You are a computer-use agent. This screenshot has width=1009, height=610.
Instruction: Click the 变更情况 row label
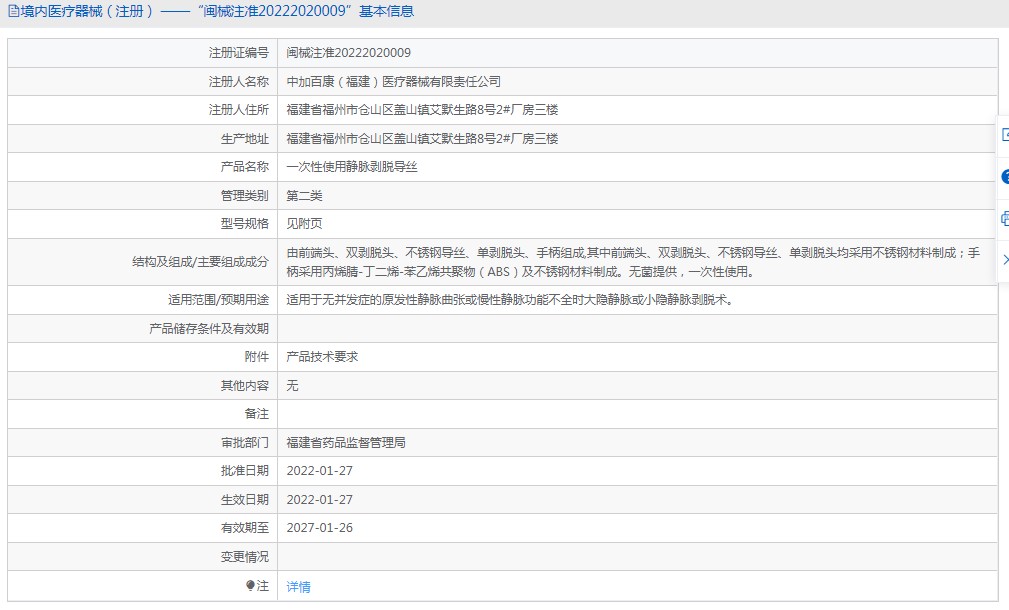(x=245, y=557)
